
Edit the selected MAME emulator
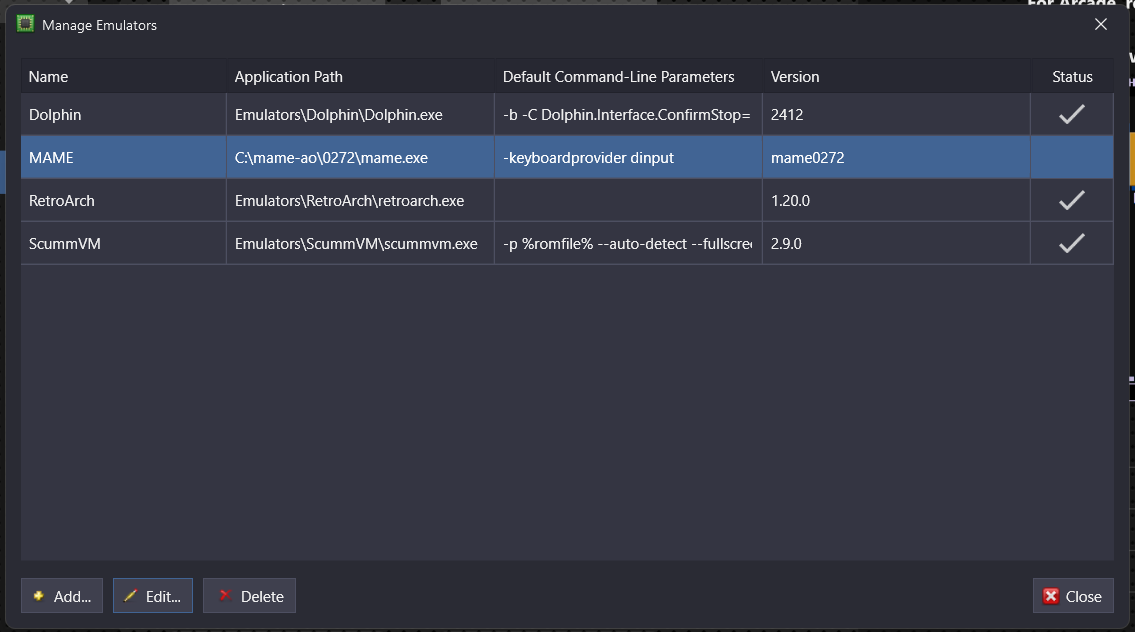[x=153, y=596]
